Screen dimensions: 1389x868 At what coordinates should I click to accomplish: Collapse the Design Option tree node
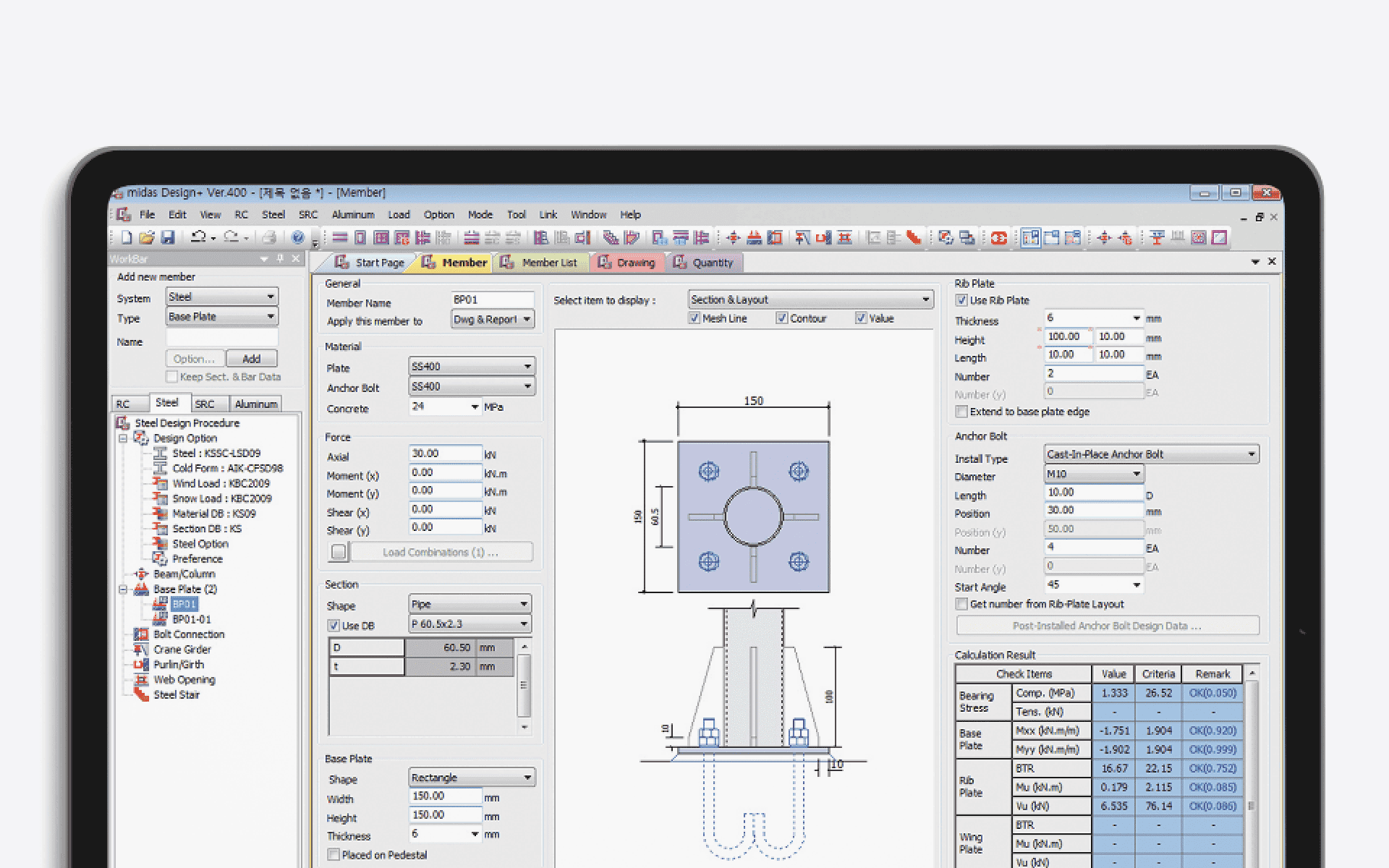click(x=123, y=438)
